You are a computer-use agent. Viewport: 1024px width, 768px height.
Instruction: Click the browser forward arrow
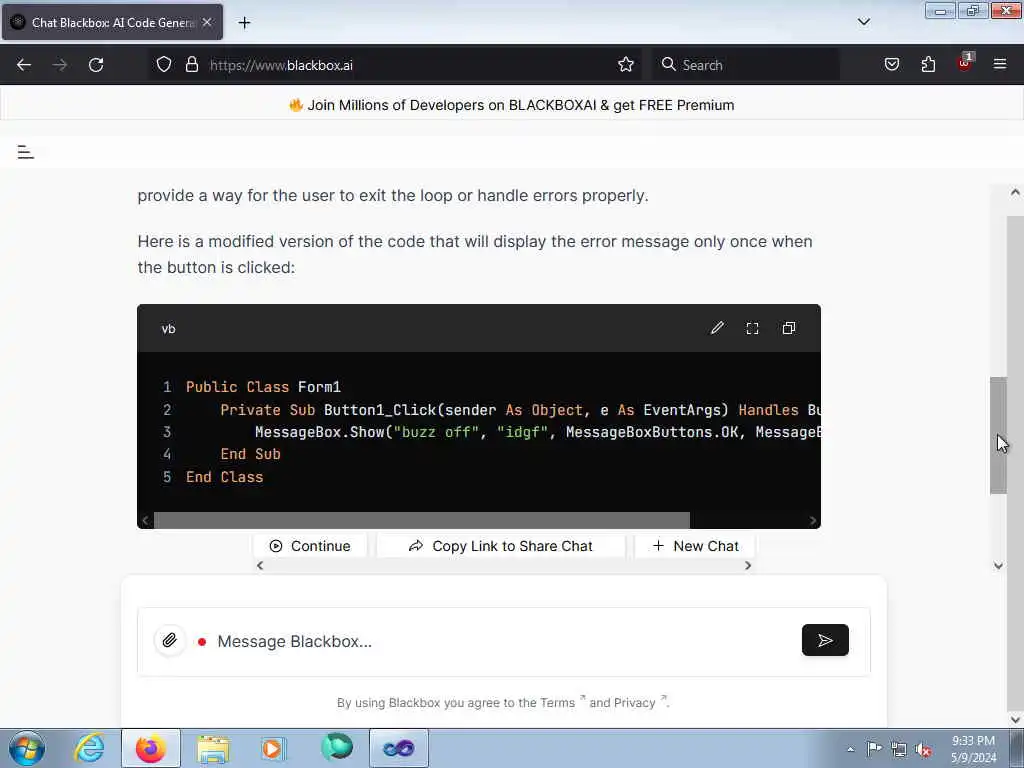point(60,65)
